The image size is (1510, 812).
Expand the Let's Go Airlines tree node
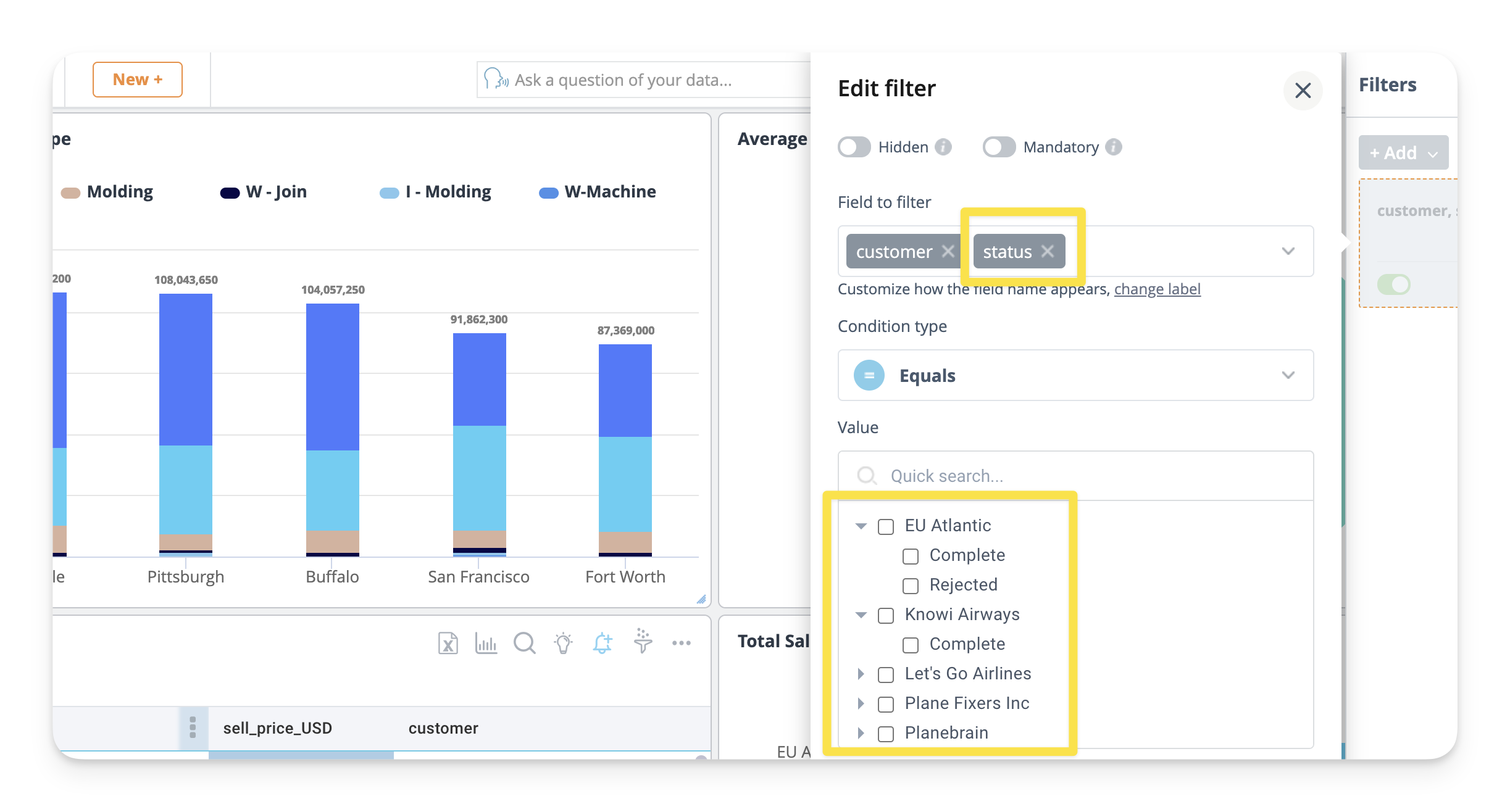[x=861, y=674]
